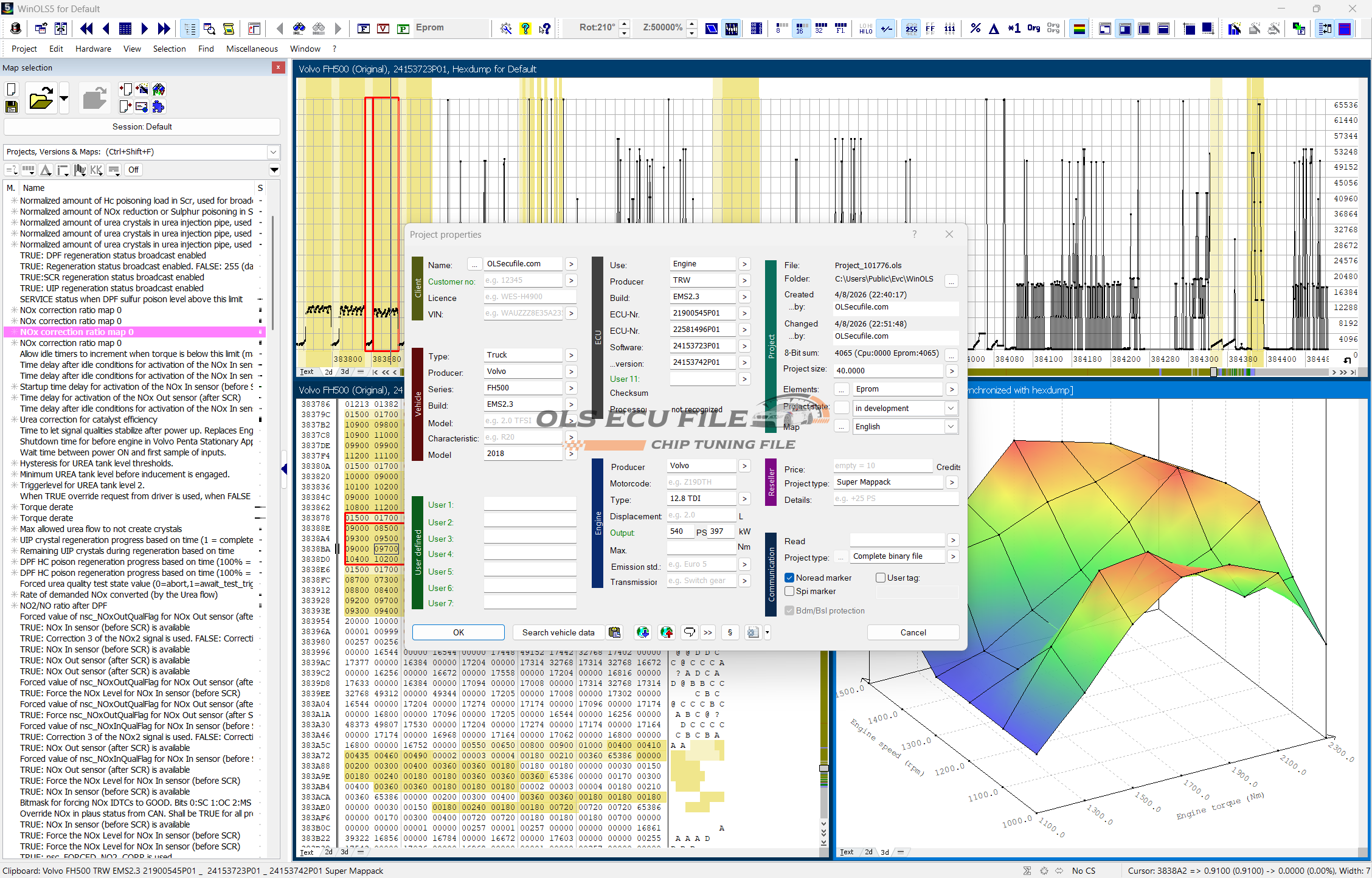
Task: Click the Customer no. input field
Action: 523,280
